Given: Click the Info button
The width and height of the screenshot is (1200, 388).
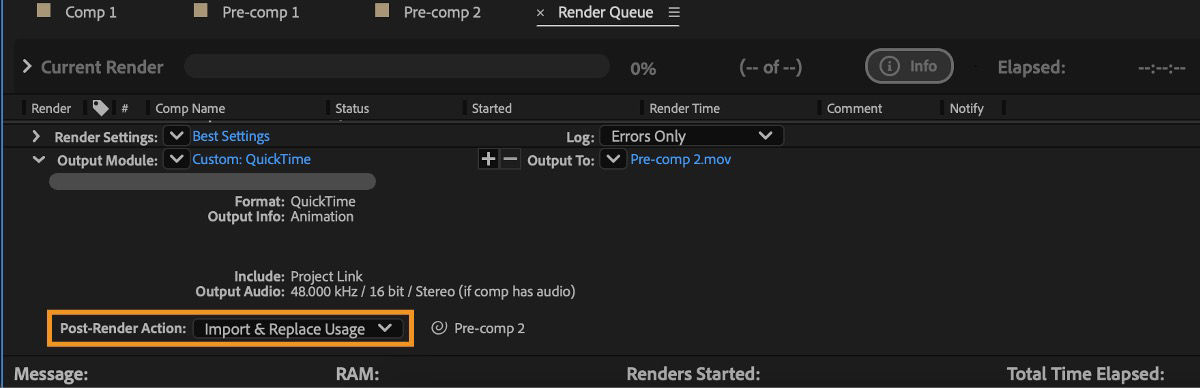Looking at the screenshot, I should tap(909, 67).
